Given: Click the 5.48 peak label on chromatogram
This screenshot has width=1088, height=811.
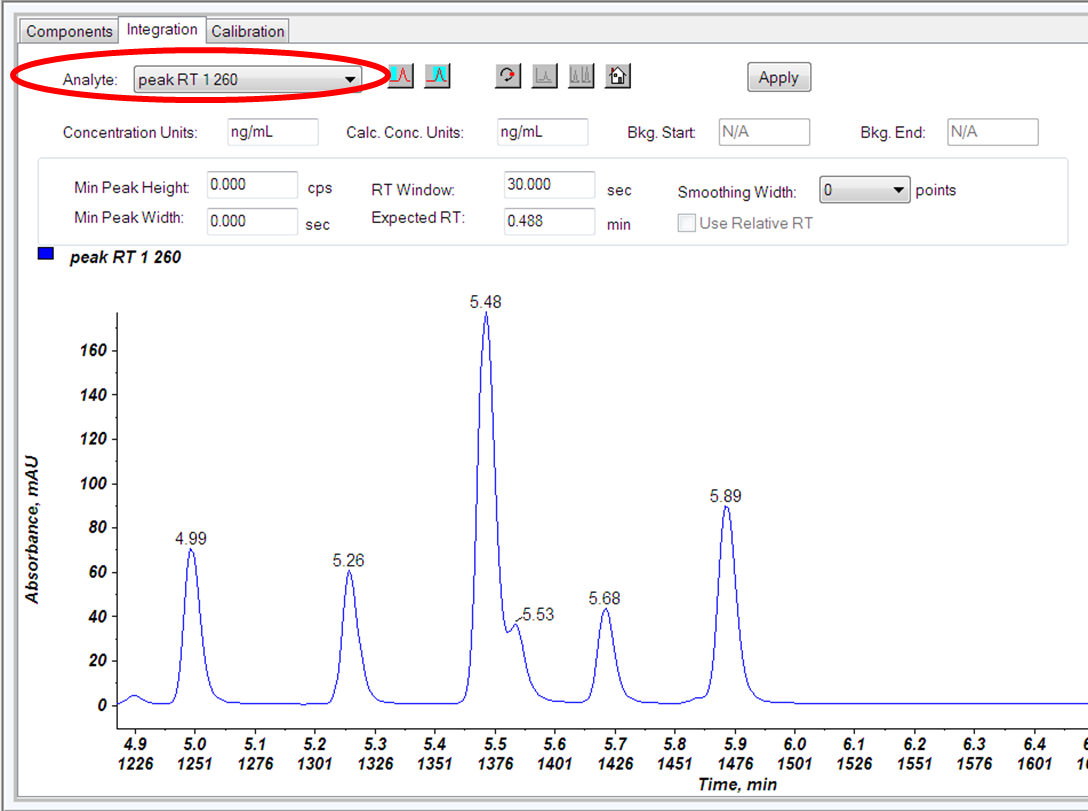Looking at the screenshot, I should [485, 301].
